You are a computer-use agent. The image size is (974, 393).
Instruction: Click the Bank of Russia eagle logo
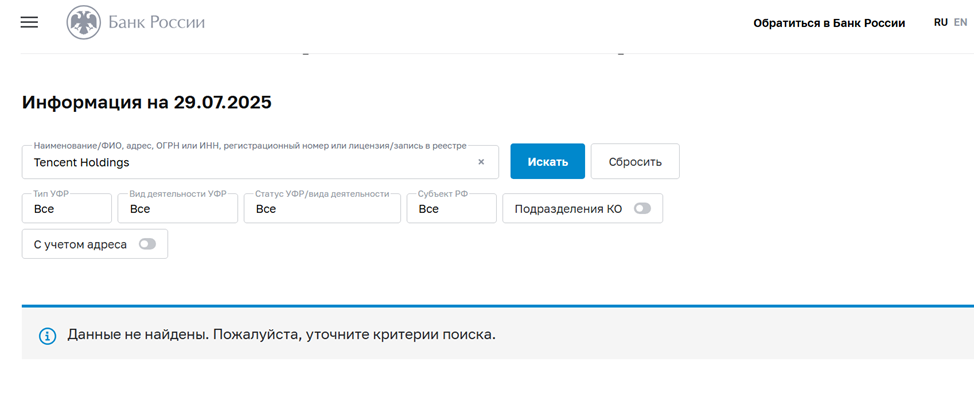pyautogui.click(x=84, y=23)
